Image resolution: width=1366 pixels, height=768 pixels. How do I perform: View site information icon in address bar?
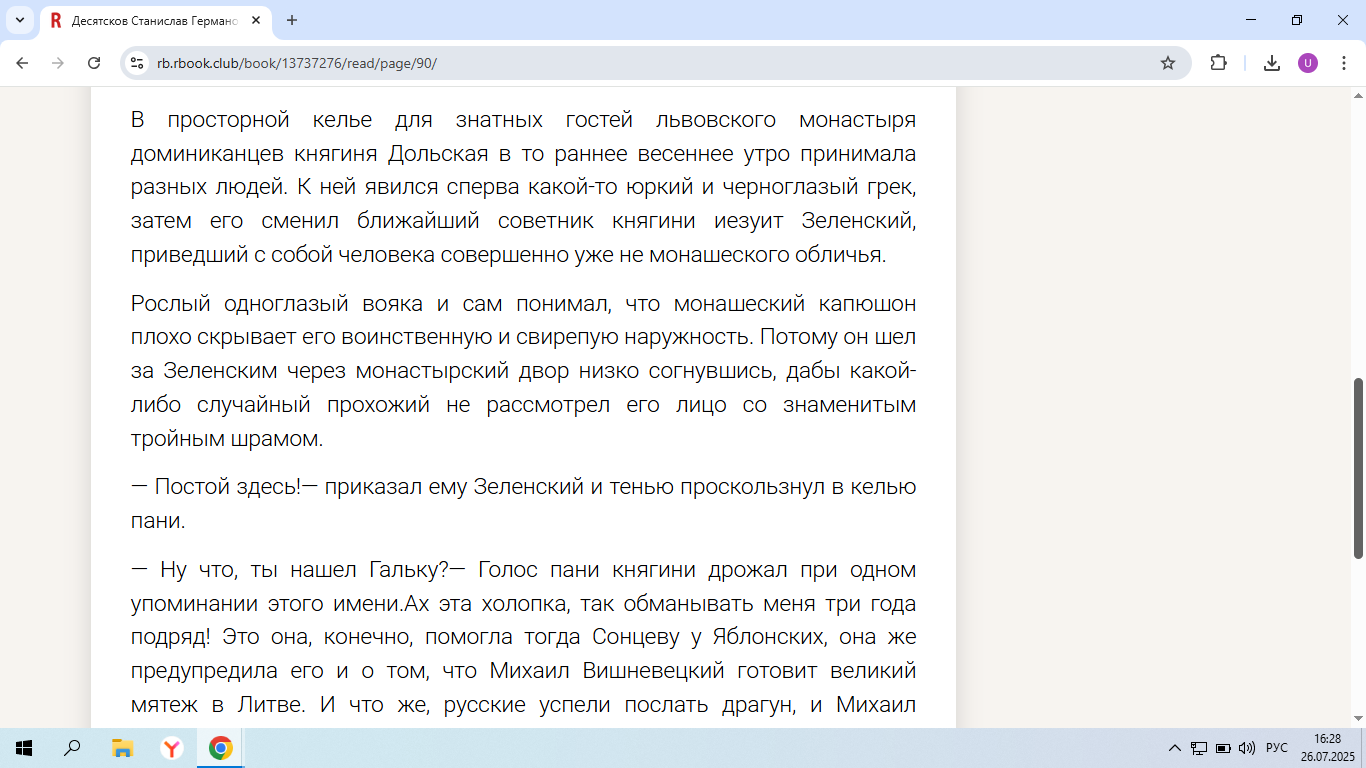[138, 63]
